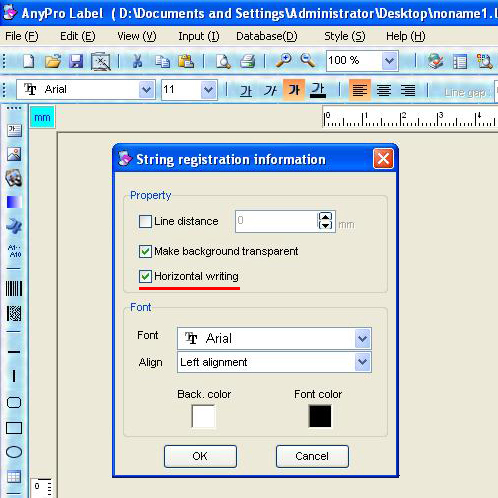498x498 pixels.
Task: Open the Align dropdown showing Left alignment
Action: tap(362, 362)
